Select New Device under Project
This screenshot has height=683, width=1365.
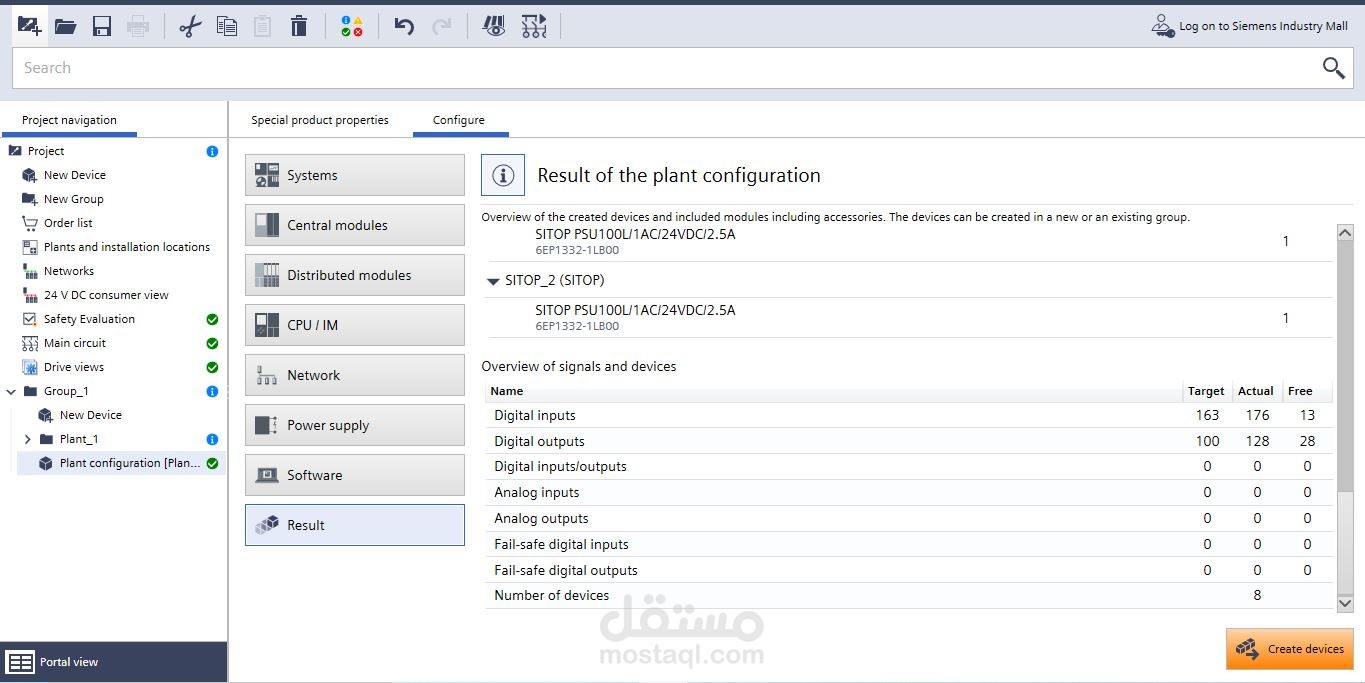coord(75,175)
